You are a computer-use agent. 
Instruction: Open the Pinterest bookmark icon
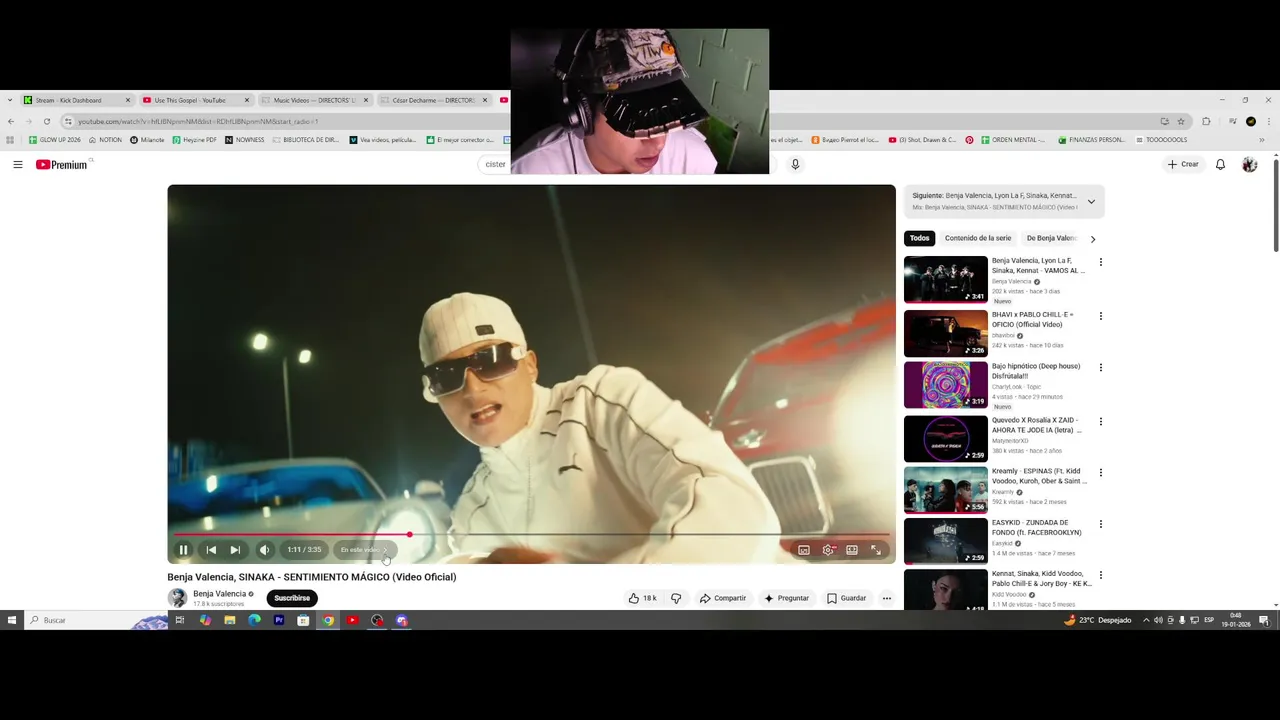pos(969,140)
